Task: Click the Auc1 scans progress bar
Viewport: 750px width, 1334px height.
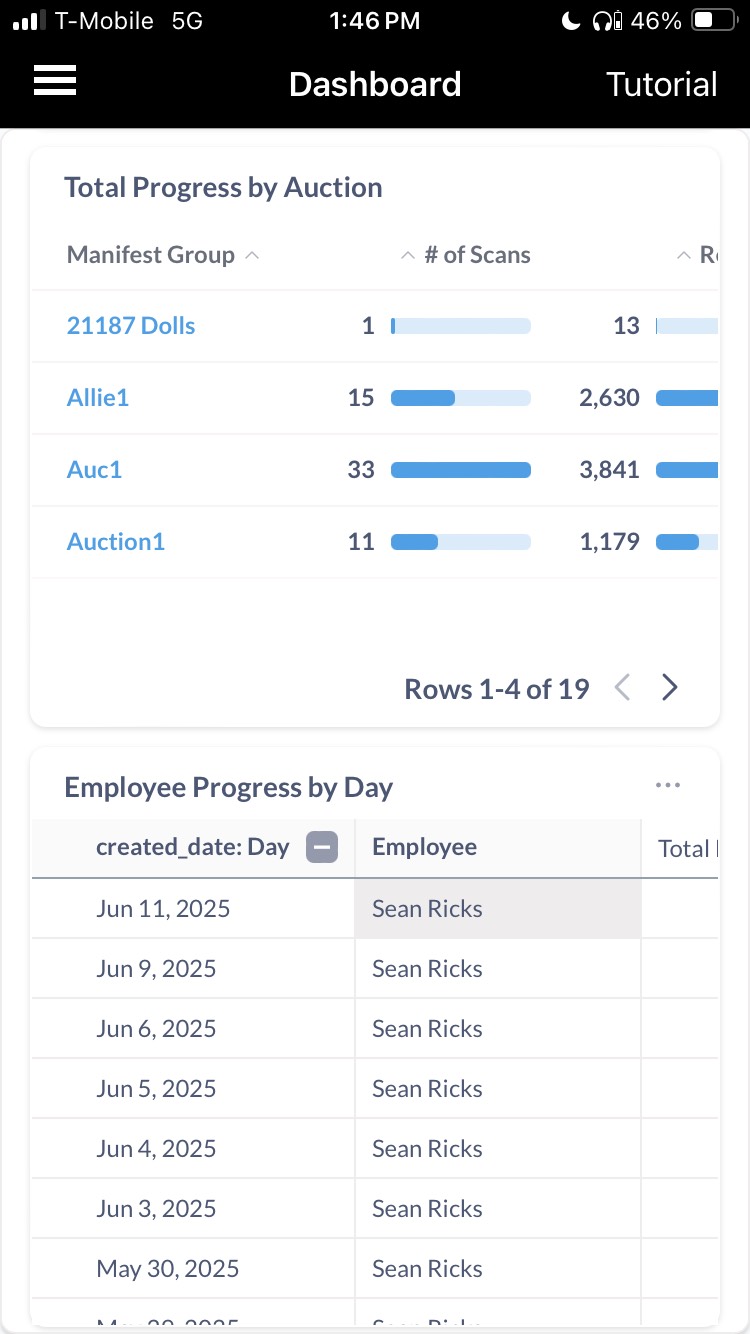Action: pos(460,470)
